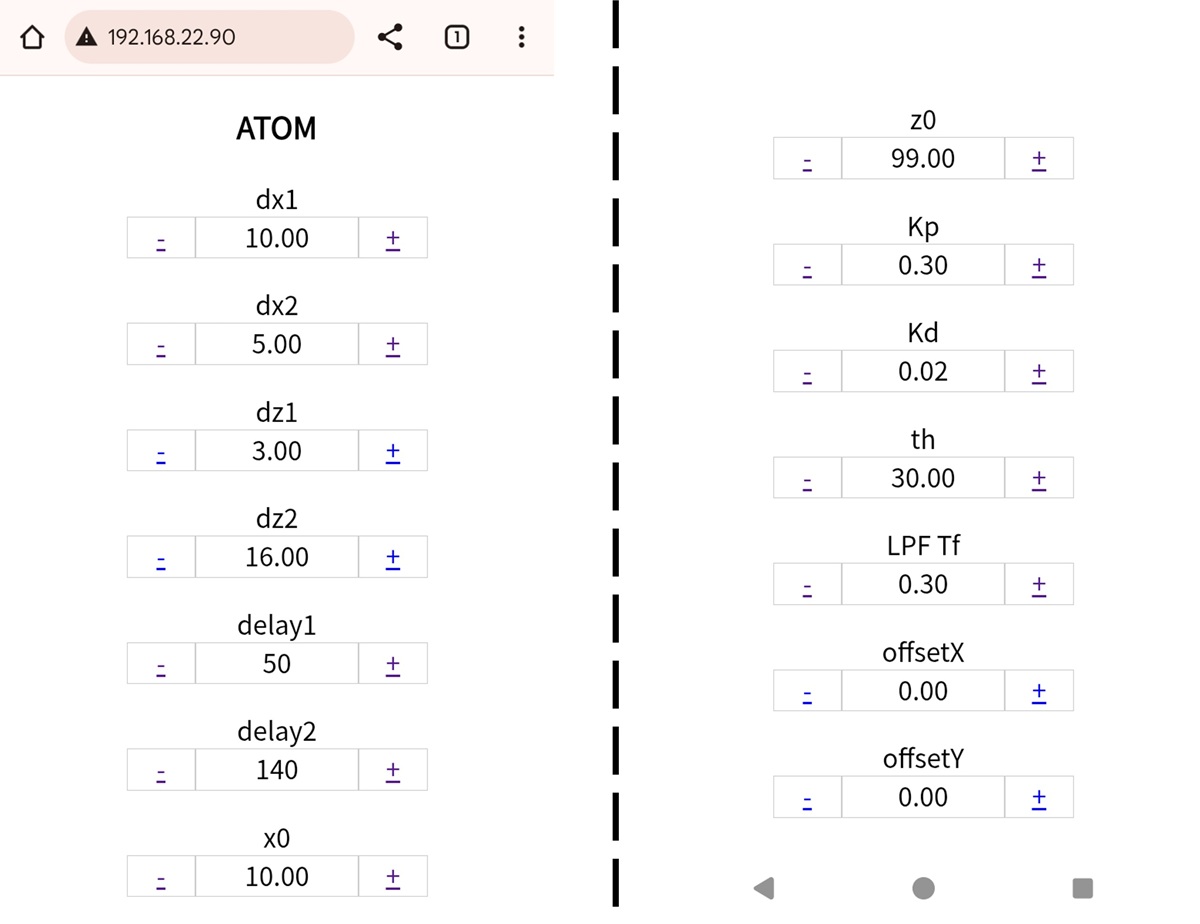Increase dx1 with the plus link
Image resolution: width=1200 pixels, height=924 pixels.
tap(393, 239)
